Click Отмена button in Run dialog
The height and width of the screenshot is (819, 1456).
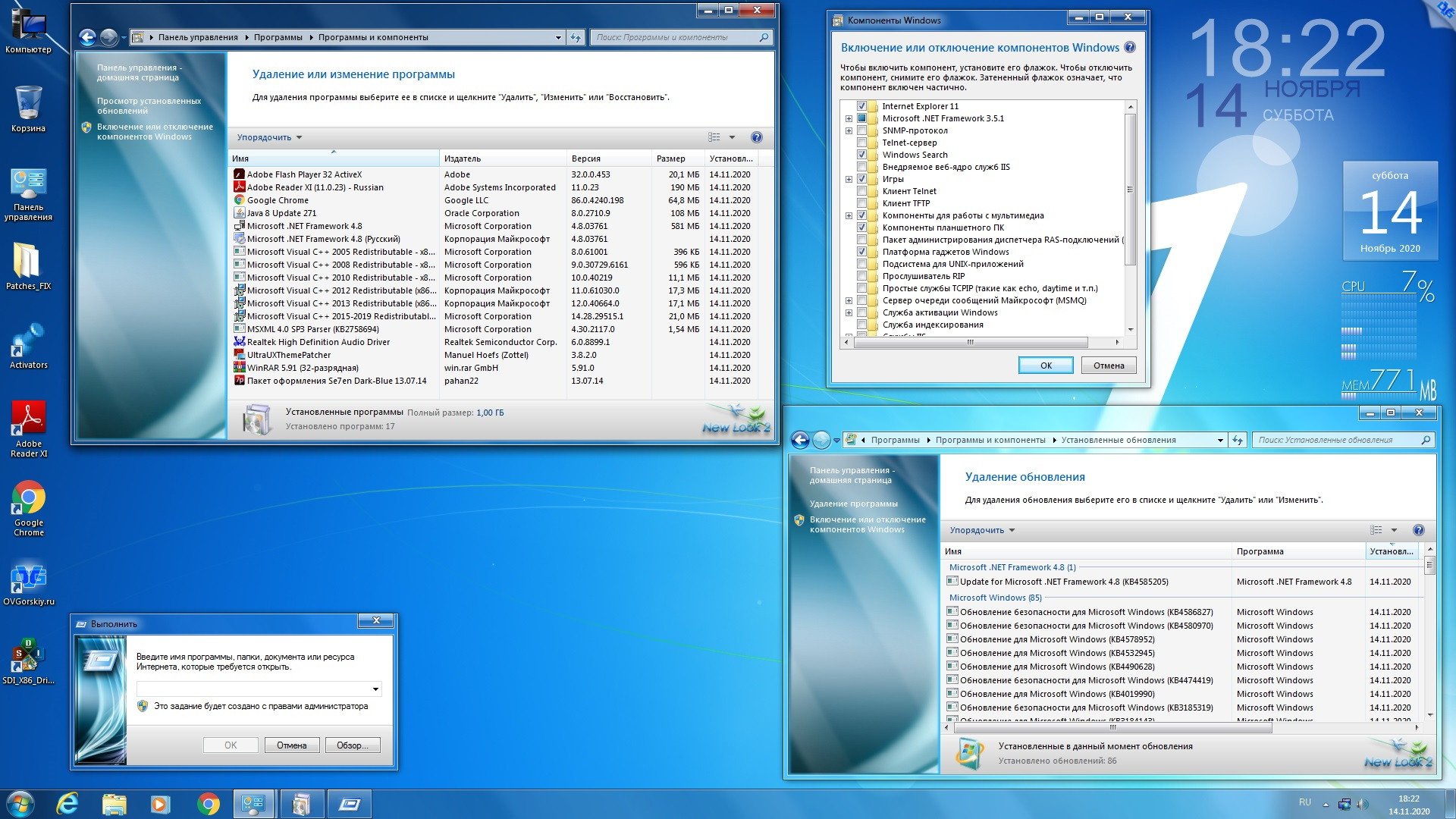point(292,745)
